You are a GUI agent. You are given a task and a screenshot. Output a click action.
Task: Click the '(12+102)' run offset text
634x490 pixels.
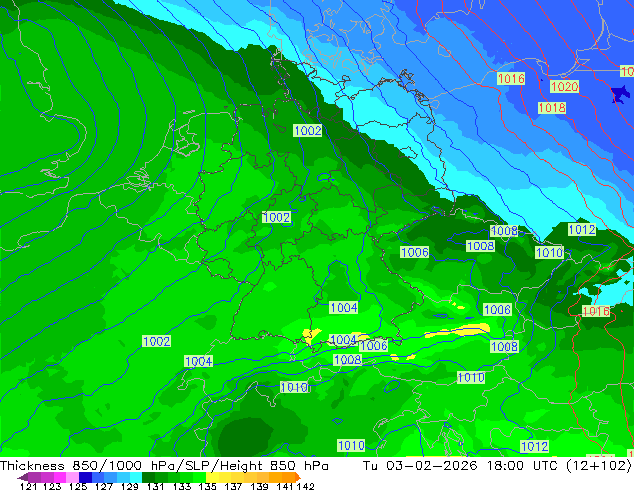pos(598,466)
